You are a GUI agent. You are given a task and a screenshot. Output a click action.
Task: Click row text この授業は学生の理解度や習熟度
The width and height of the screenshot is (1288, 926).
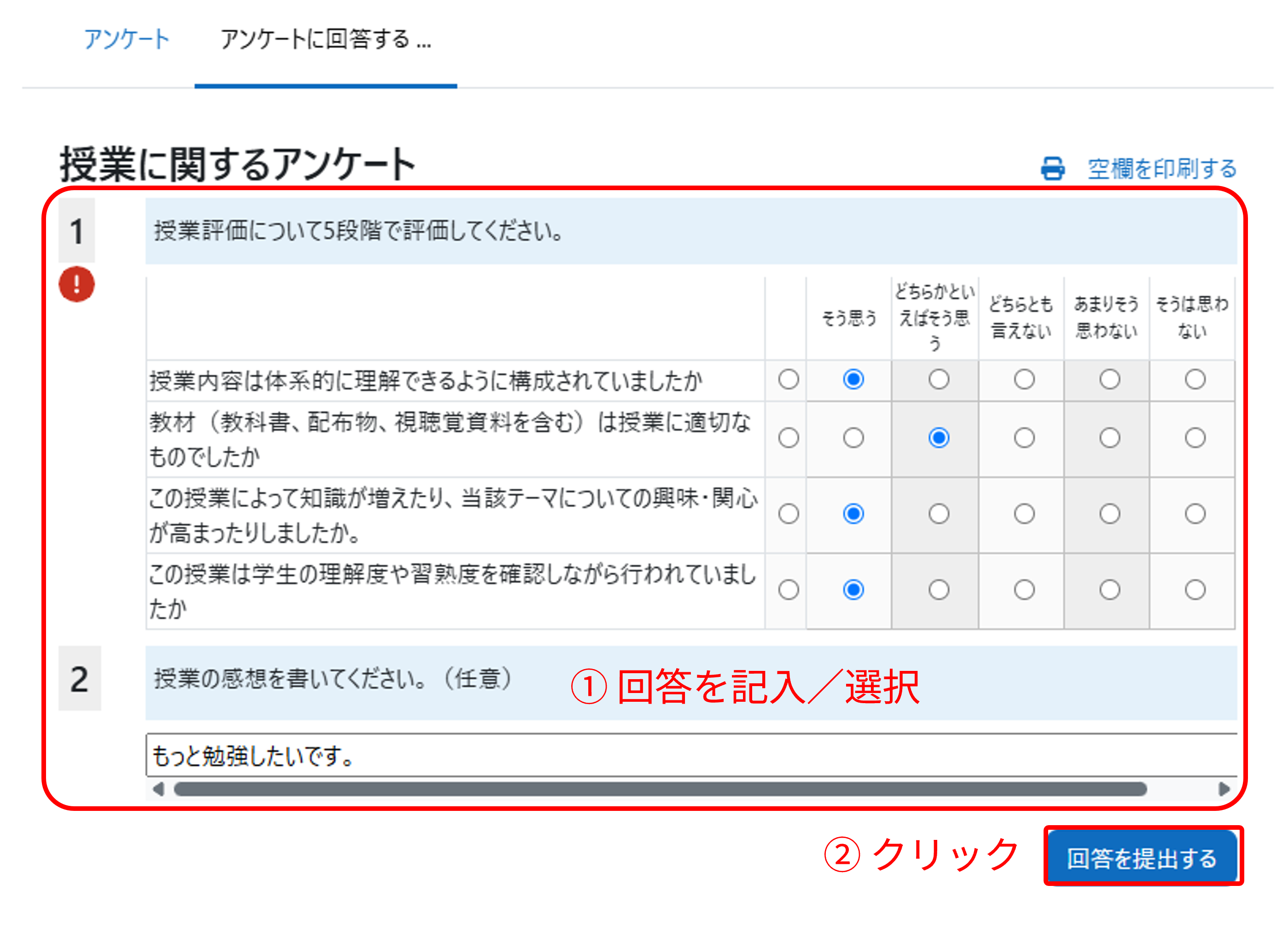click(453, 590)
